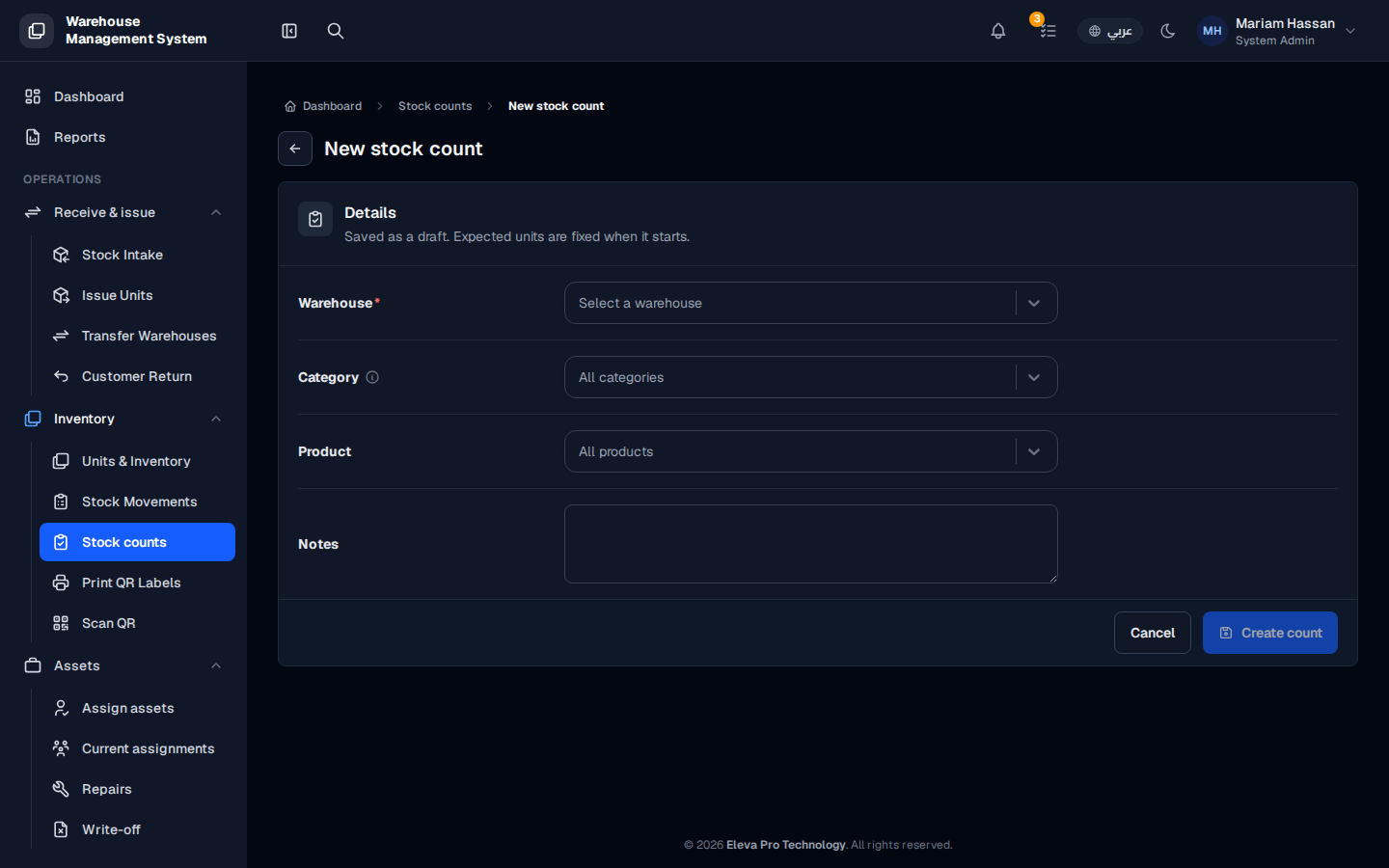This screenshot has width=1389, height=868.
Task: Open Print QR Labels page
Action: pos(137,583)
